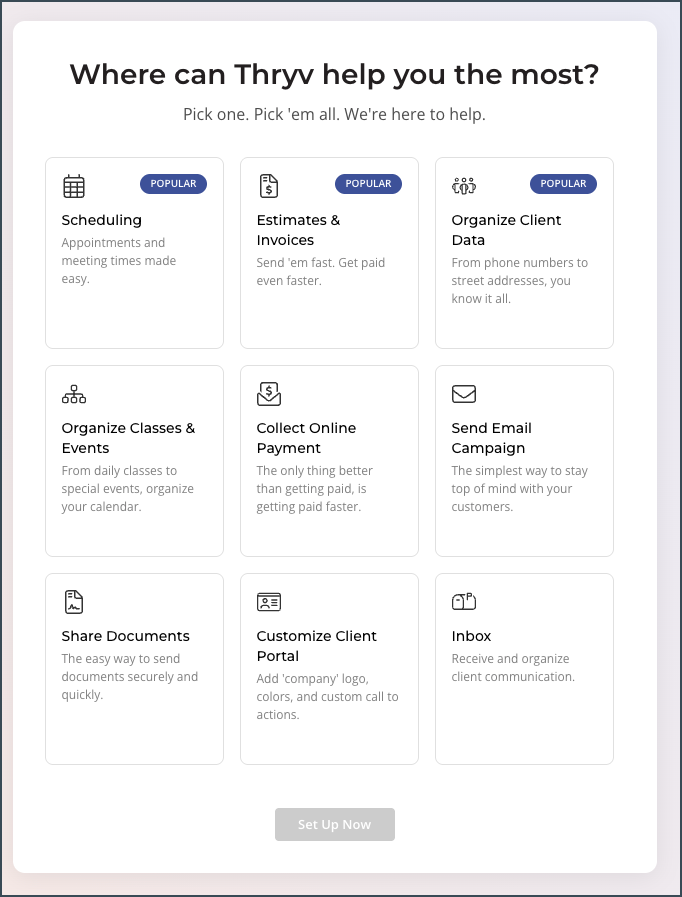
Task: Click the envelope icon on Send Email Campaign
Action: coord(464,394)
